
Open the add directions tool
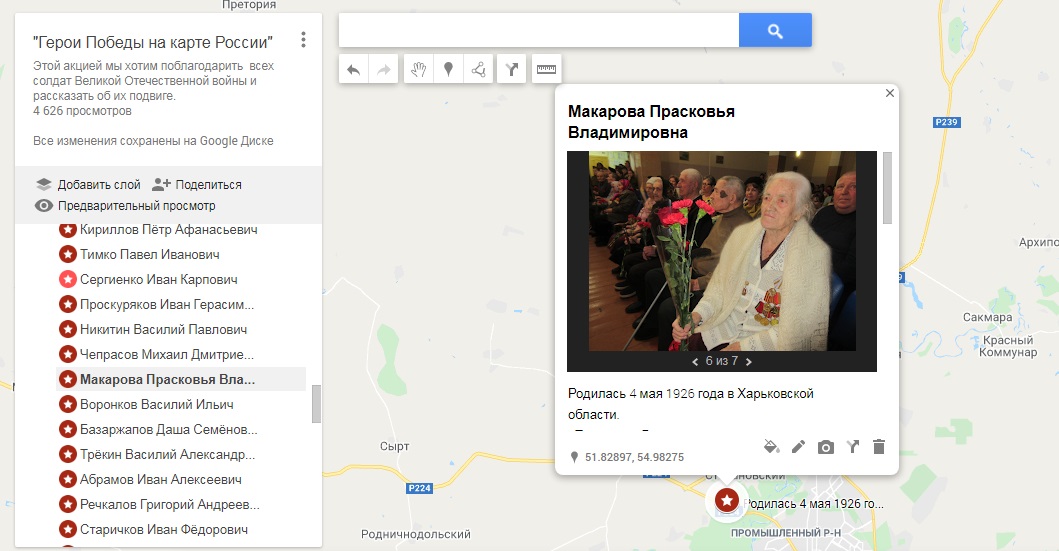pos(511,70)
